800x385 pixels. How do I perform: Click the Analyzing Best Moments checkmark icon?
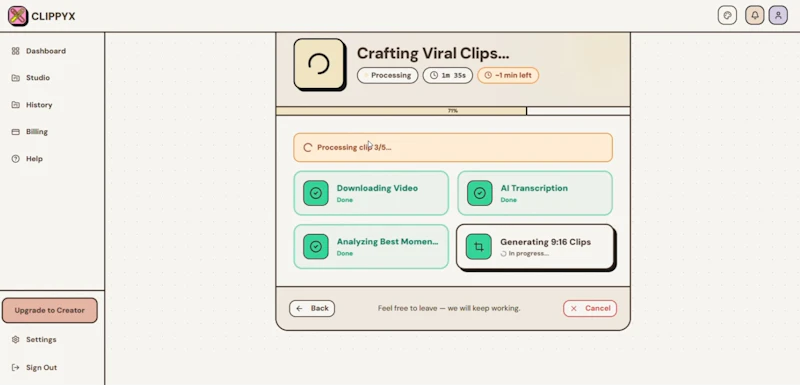pos(316,247)
